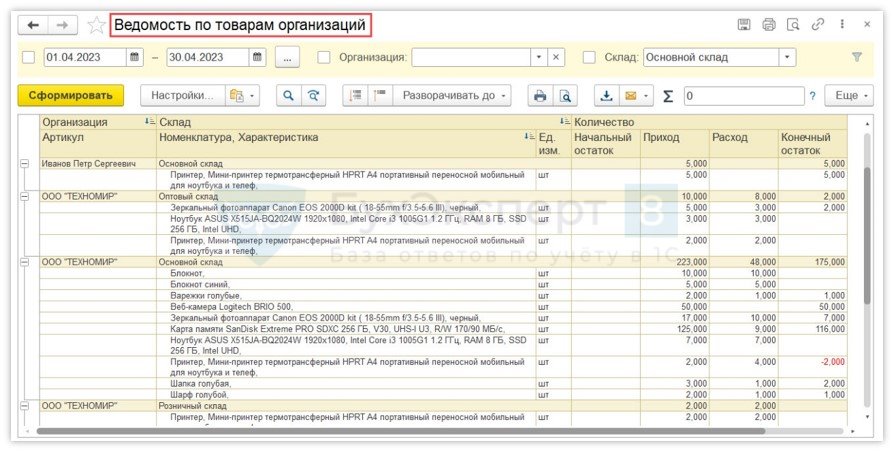
Task: Click the sigma sum icon
Action: pyautogui.click(x=668, y=96)
